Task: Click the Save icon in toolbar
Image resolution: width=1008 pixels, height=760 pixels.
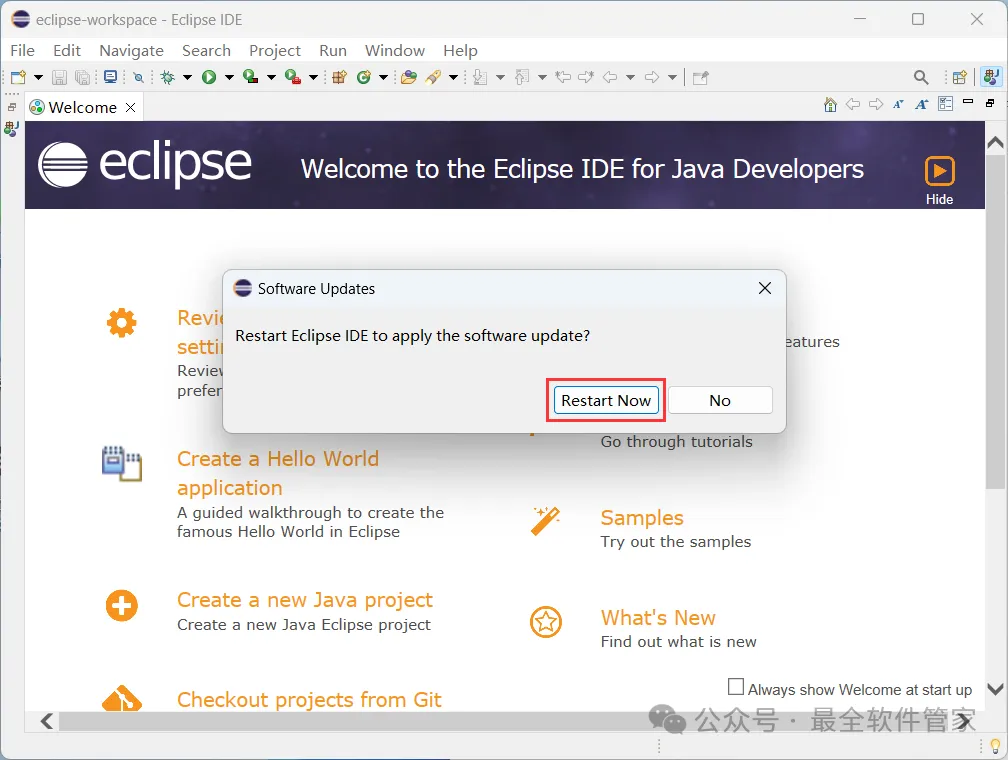Action: coord(59,78)
